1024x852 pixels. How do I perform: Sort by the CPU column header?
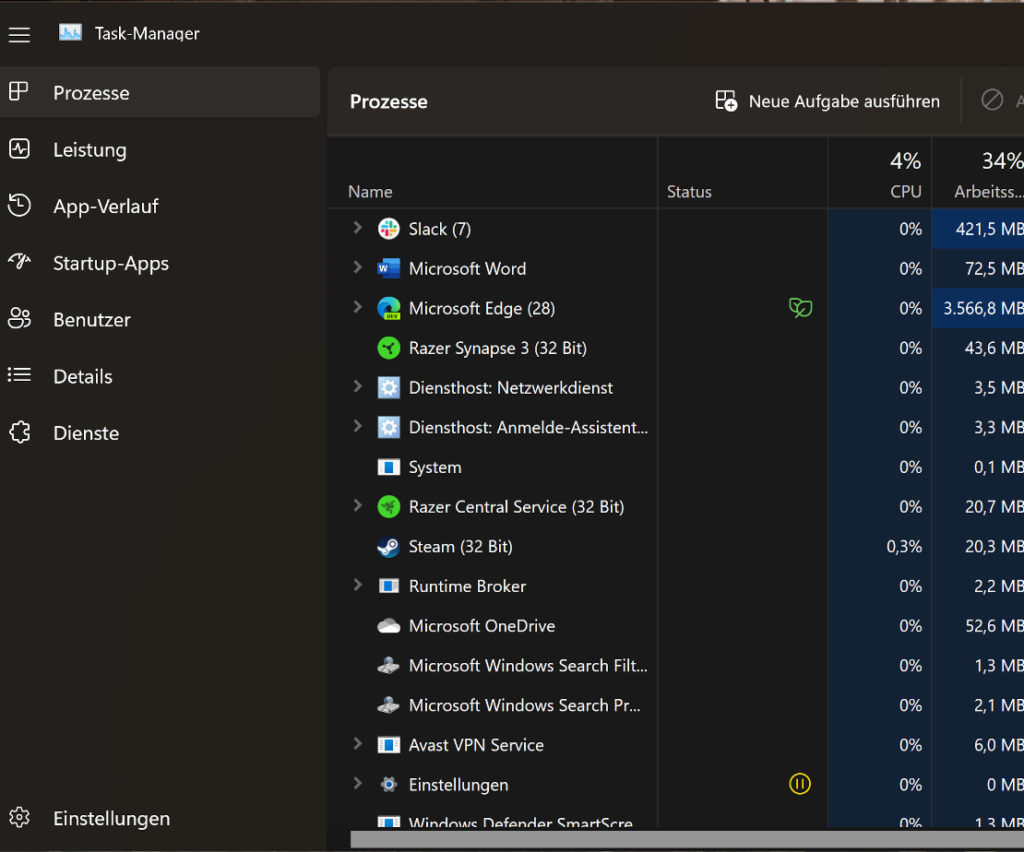pos(880,172)
